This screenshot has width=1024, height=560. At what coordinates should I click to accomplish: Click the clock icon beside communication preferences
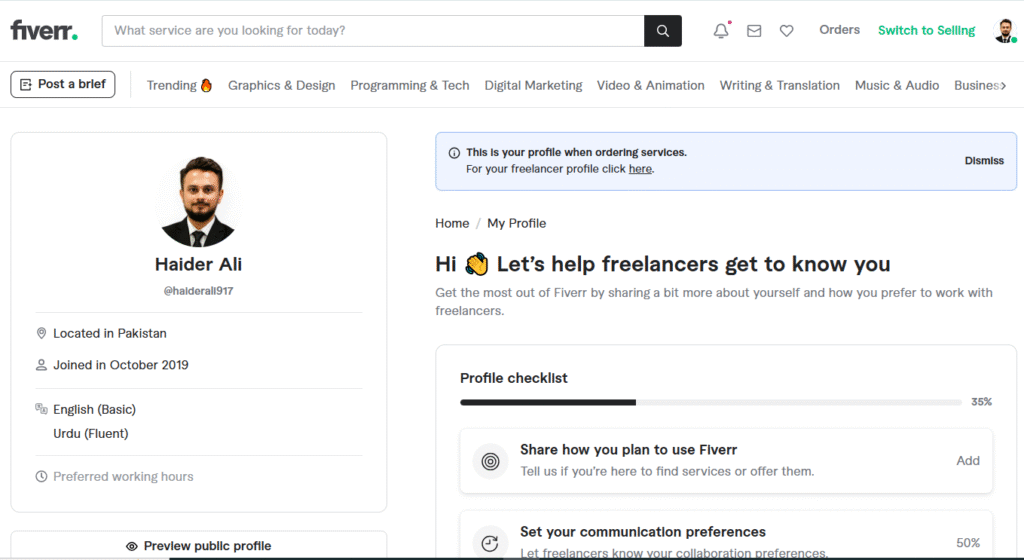click(x=490, y=542)
